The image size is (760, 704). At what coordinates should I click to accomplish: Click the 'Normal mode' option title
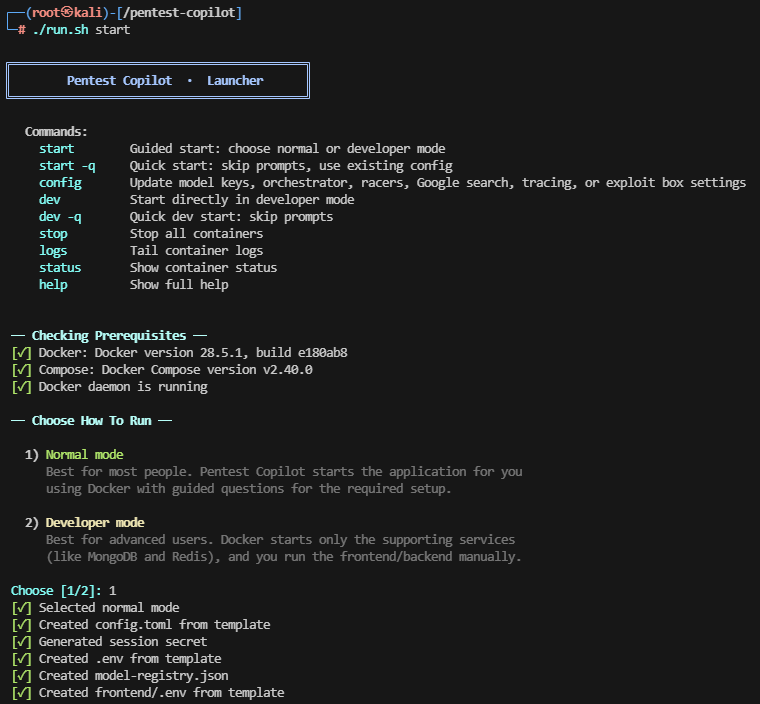(84, 455)
